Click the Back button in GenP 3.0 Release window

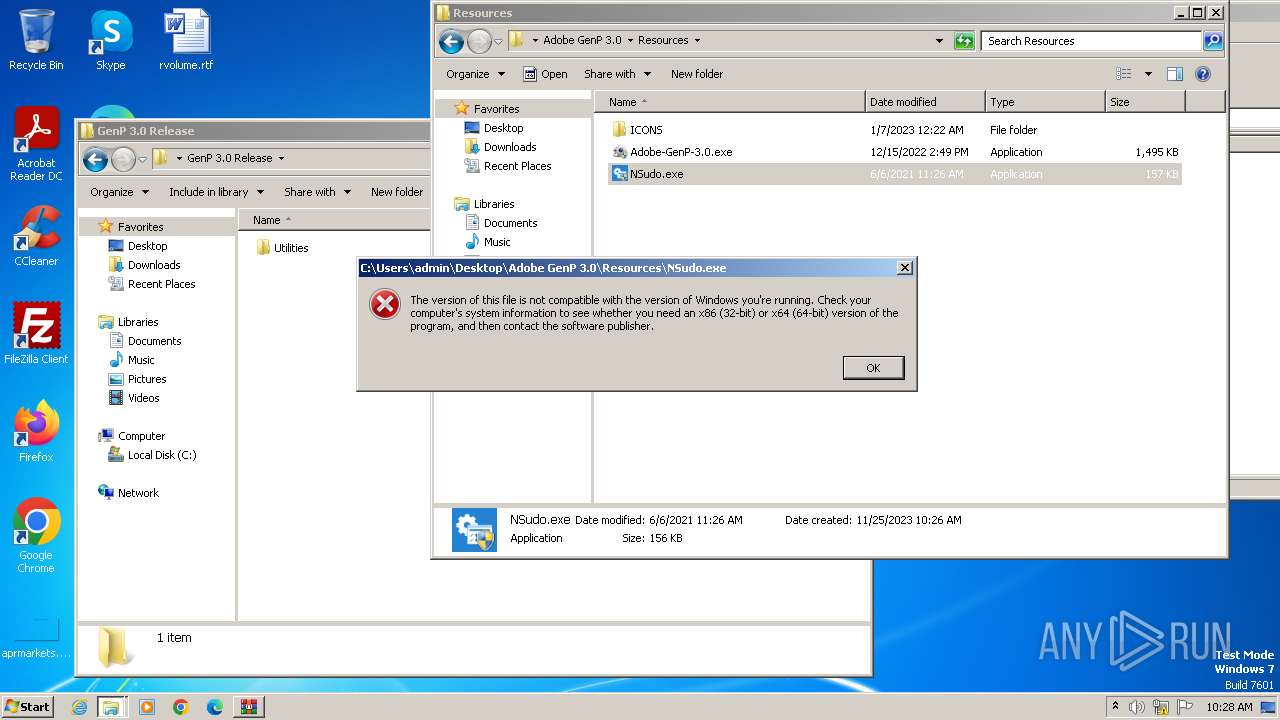tap(95, 159)
